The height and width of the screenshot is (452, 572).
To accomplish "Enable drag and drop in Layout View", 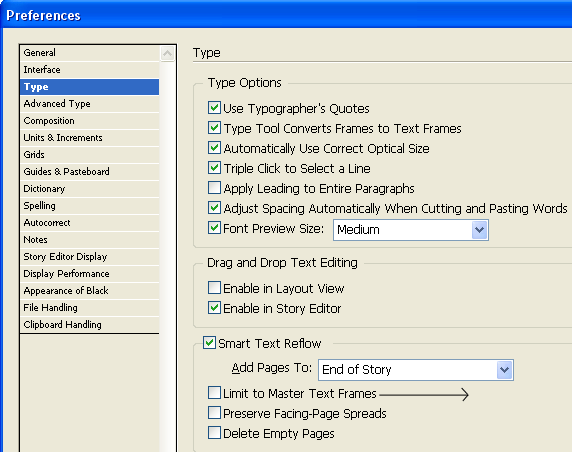I will pos(214,288).
